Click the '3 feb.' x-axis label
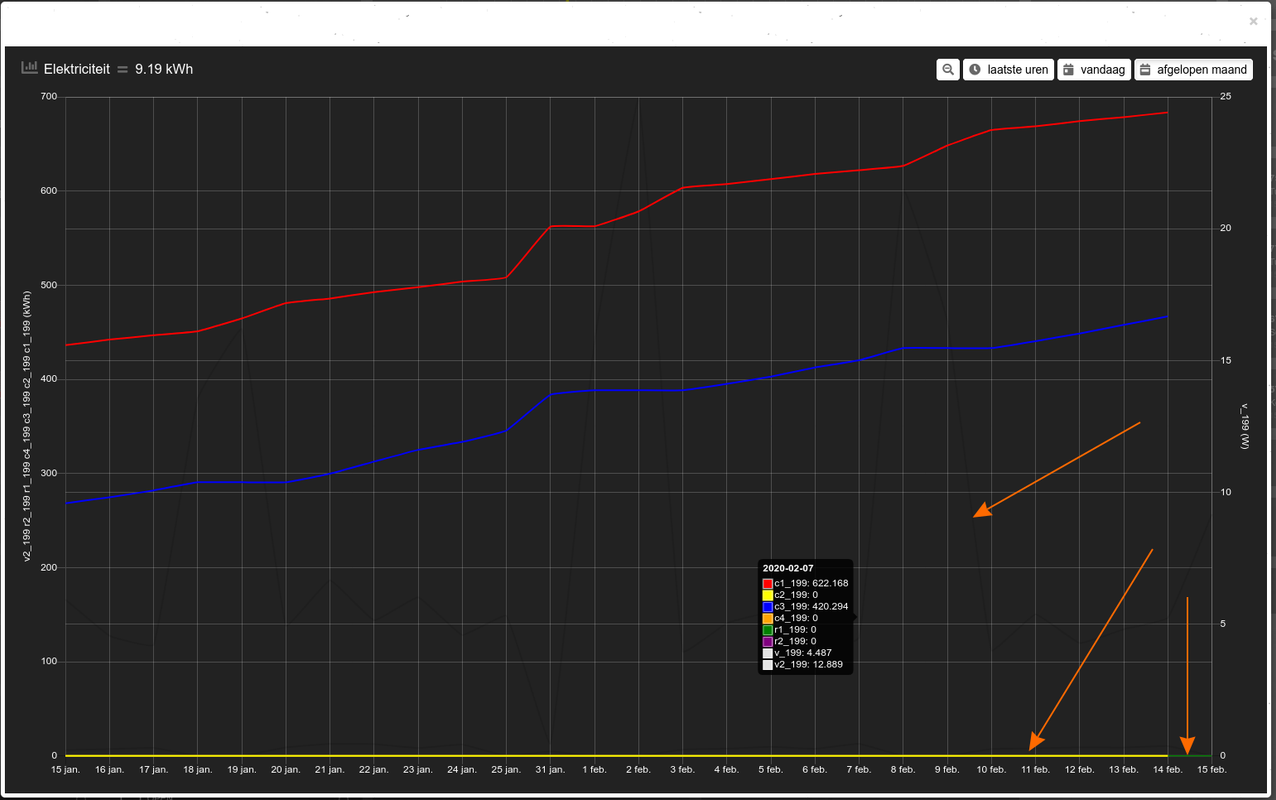The width and height of the screenshot is (1276, 800). click(683, 770)
